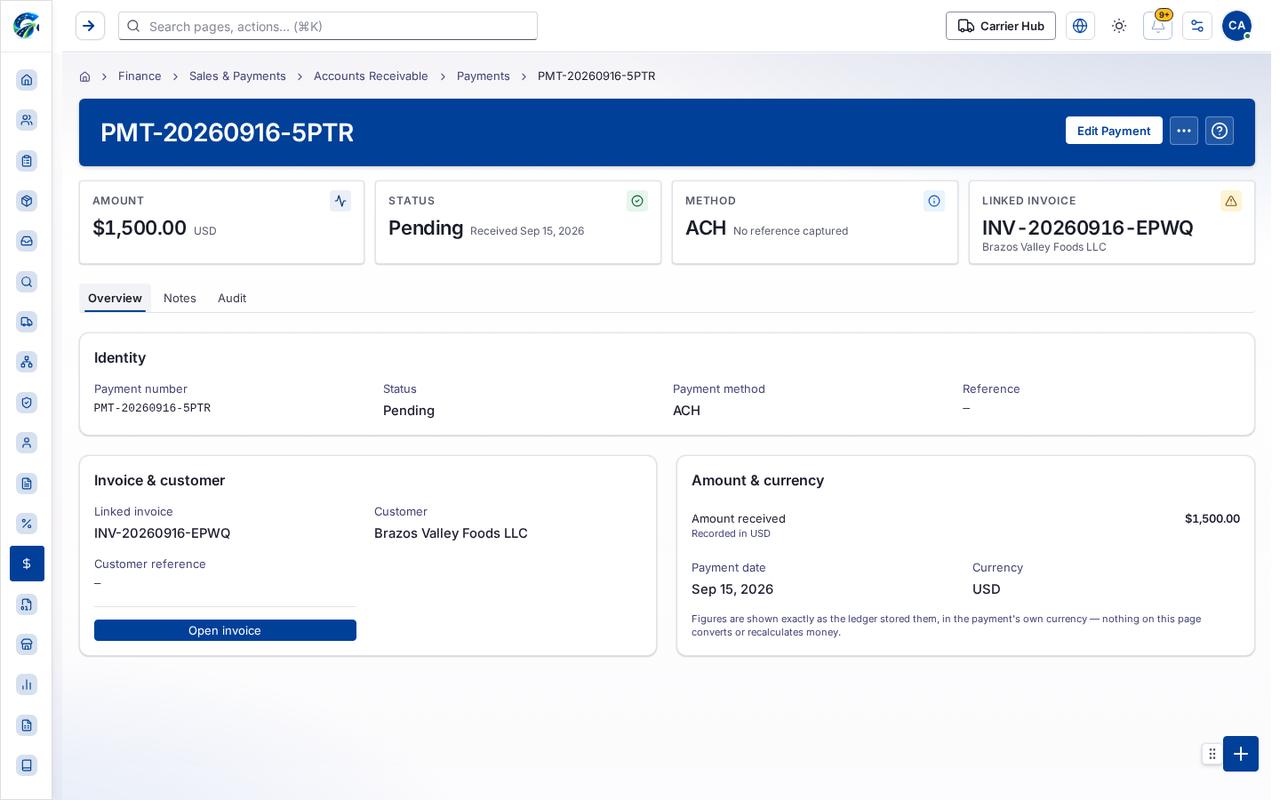Screen dimensions: 1280x800
Task: Open the inbox tray sidebar icon
Action: [27, 241]
